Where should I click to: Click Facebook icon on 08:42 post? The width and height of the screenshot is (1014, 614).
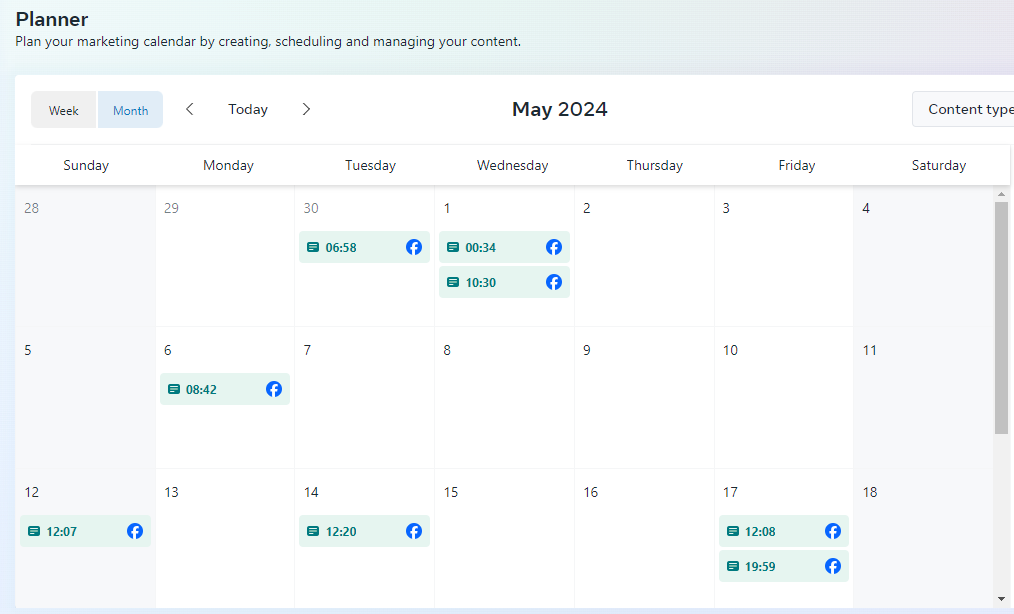(x=274, y=389)
